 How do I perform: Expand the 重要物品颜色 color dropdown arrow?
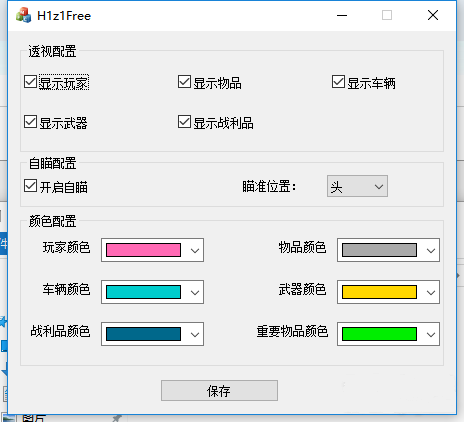[431, 334]
